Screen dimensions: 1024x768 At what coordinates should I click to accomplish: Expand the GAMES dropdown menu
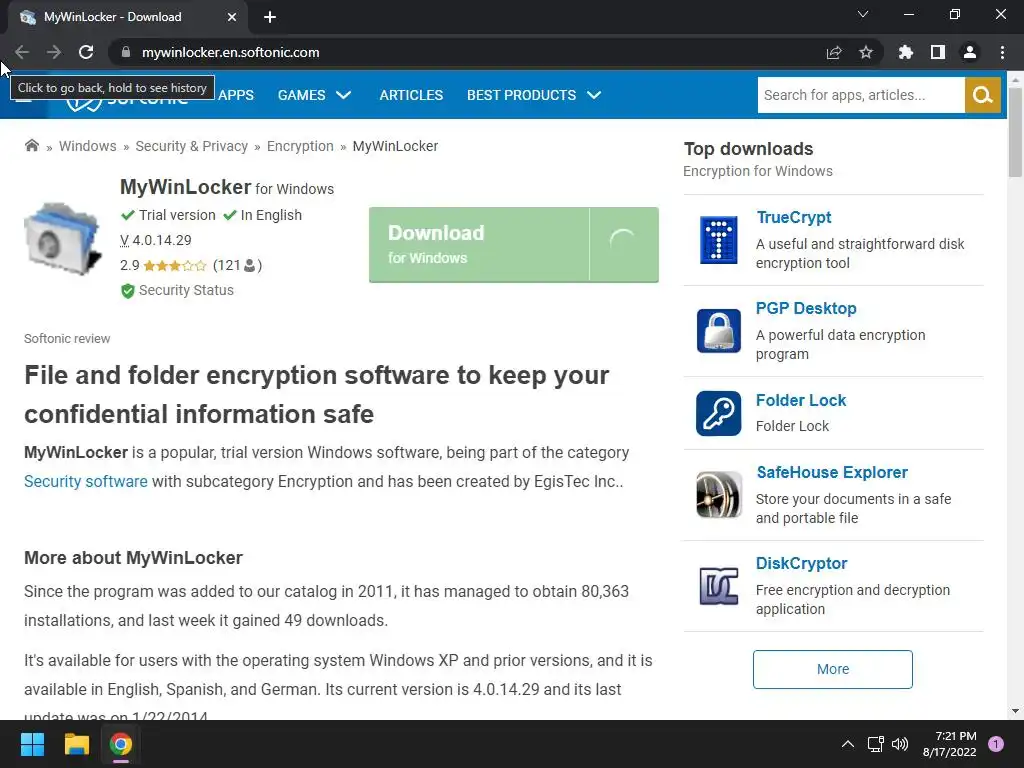click(315, 95)
